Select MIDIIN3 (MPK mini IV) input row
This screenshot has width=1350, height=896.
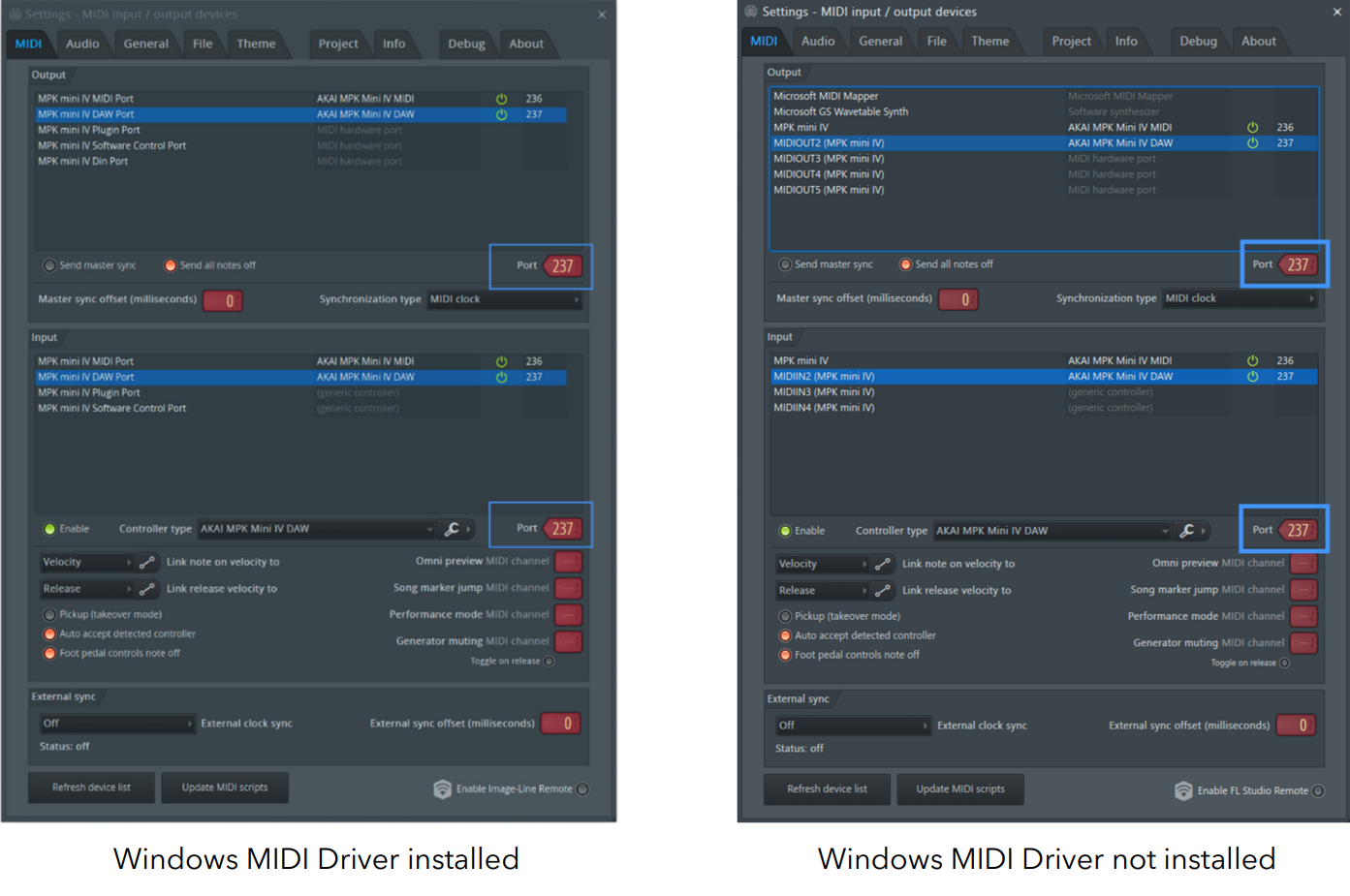[x=1044, y=392]
